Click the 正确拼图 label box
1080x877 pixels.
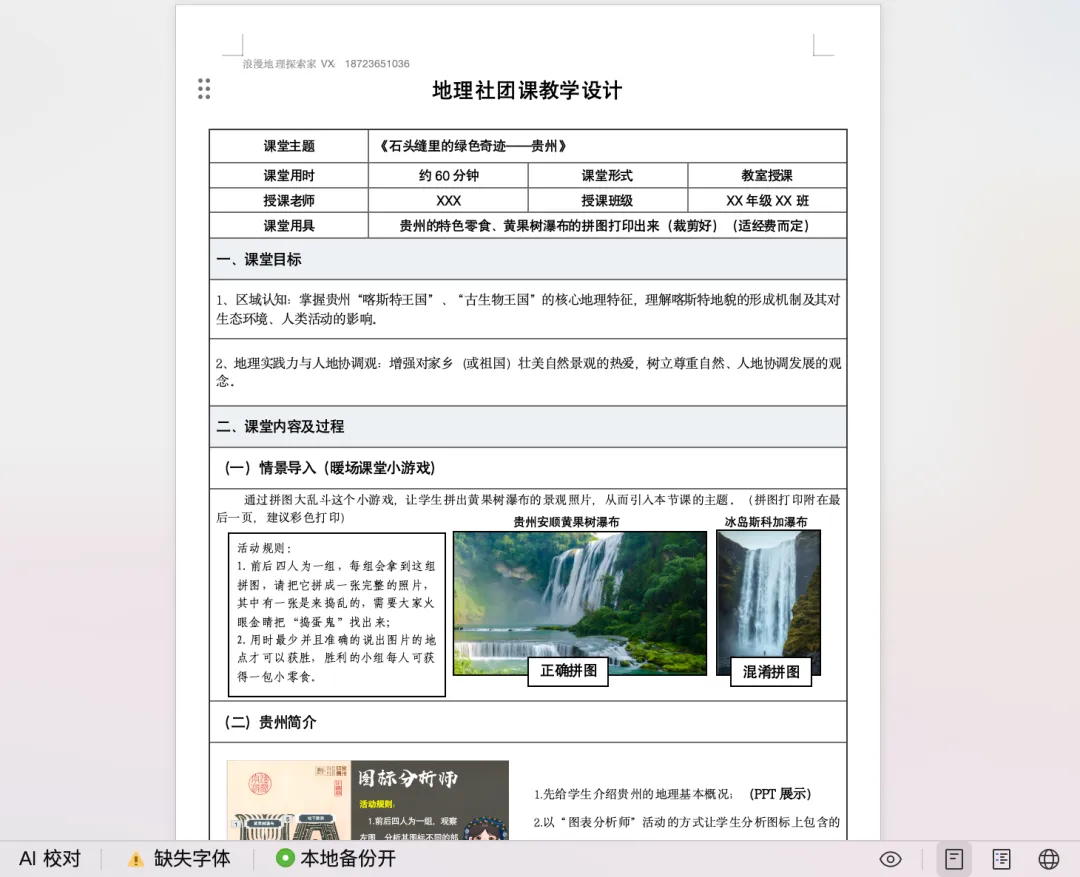568,671
